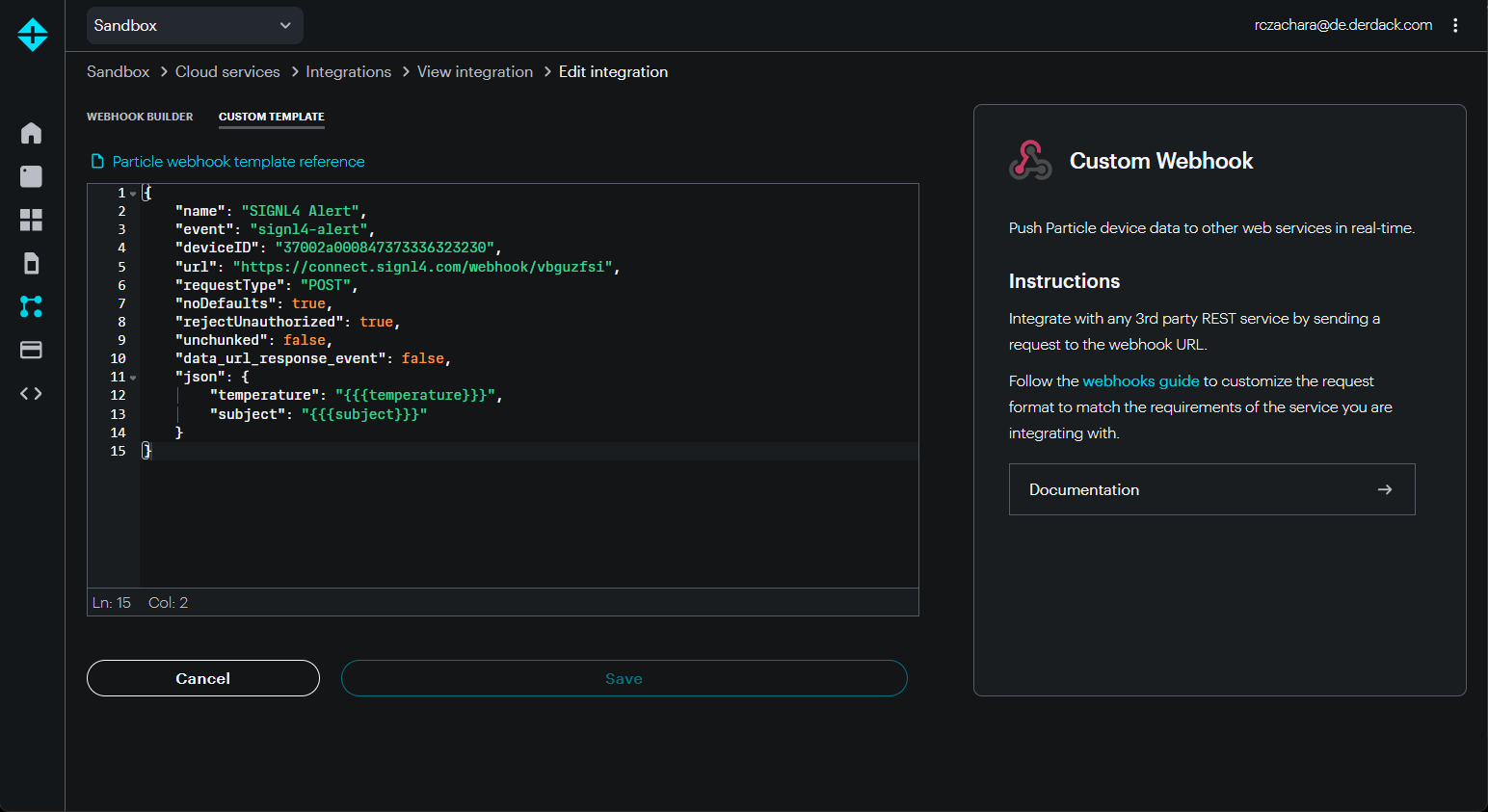1488x812 pixels.
Task: Open the Home sidebar icon
Action: click(x=31, y=132)
